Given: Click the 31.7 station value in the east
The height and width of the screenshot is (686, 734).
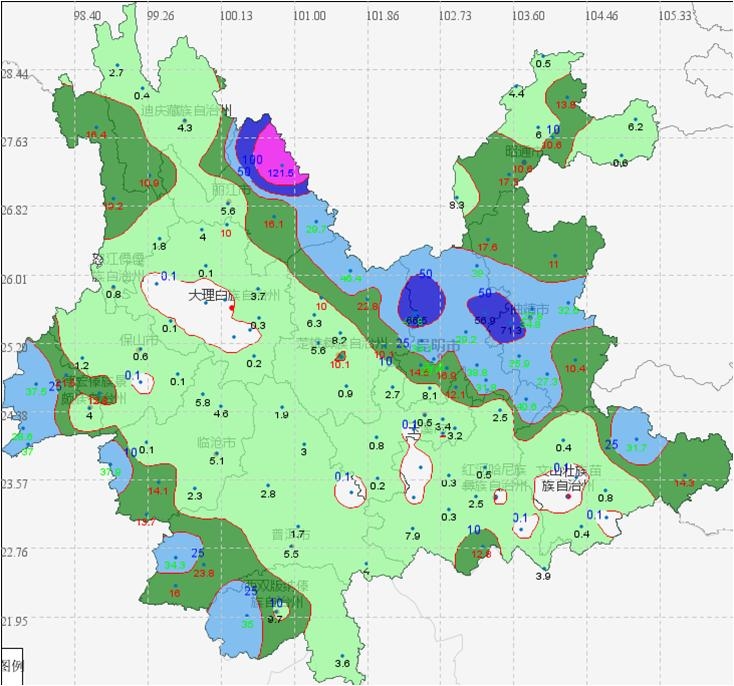Looking at the screenshot, I should coord(637,448).
